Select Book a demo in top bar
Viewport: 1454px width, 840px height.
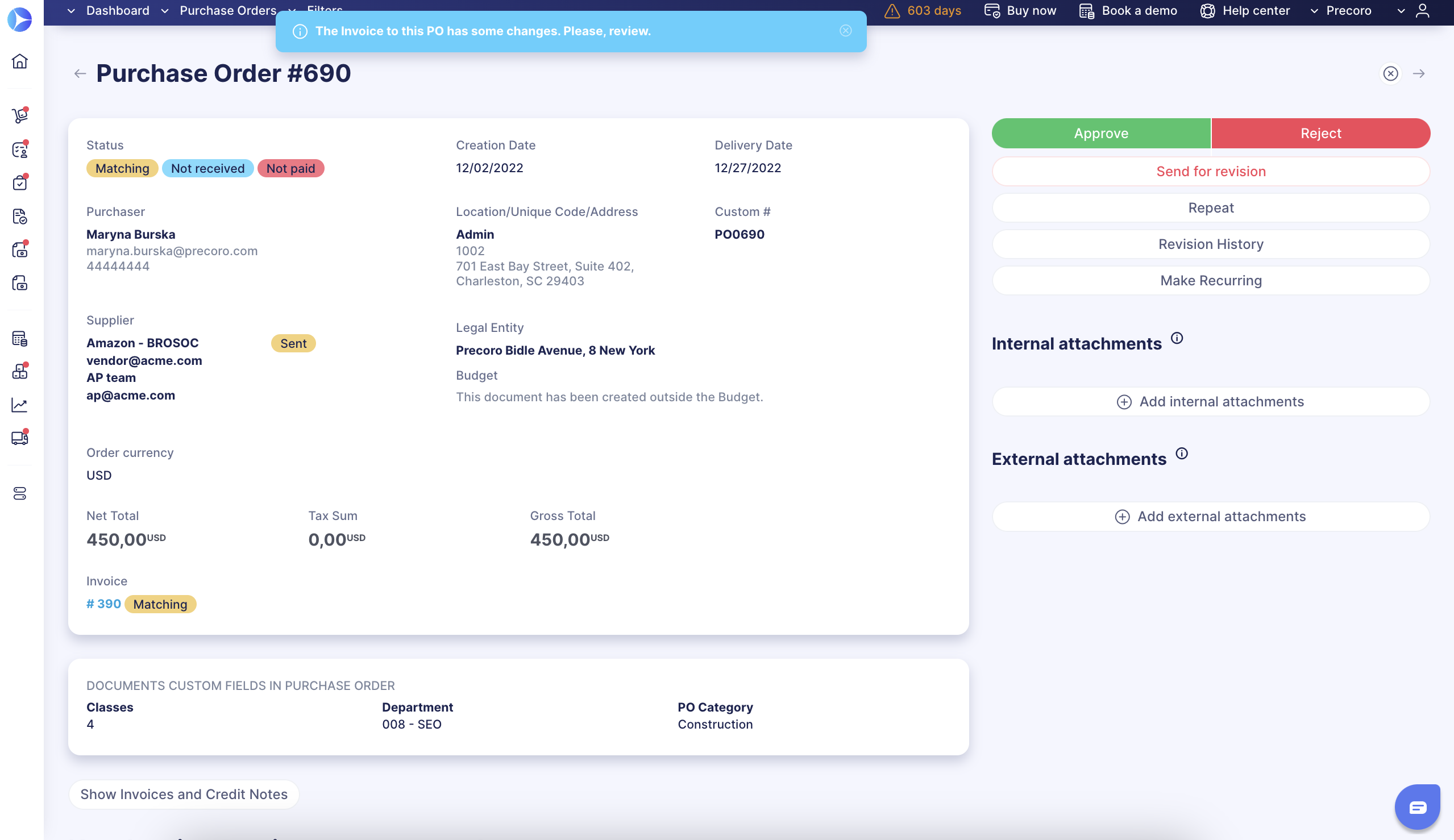pyautogui.click(x=1127, y=10)
